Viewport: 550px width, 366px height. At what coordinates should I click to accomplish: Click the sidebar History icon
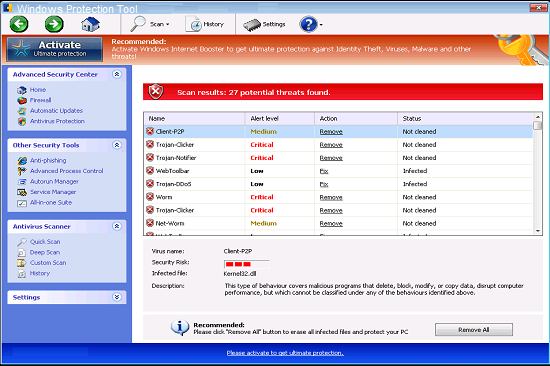click(x=22, y=274)
